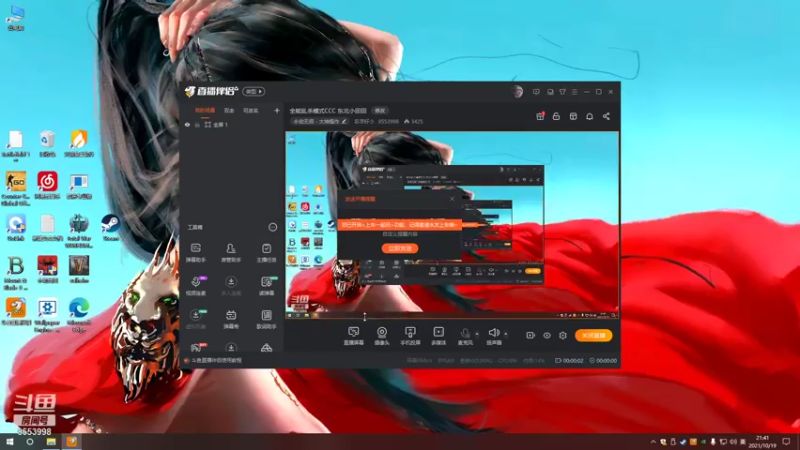Open Microsoft Edge desktop shortcut

(x=79, y=315)
